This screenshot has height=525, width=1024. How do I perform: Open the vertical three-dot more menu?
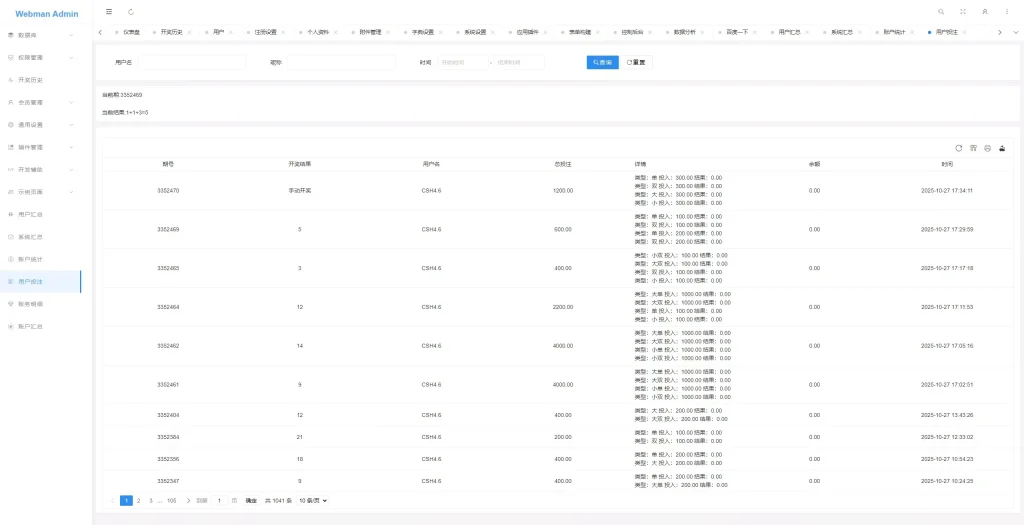1006,12
